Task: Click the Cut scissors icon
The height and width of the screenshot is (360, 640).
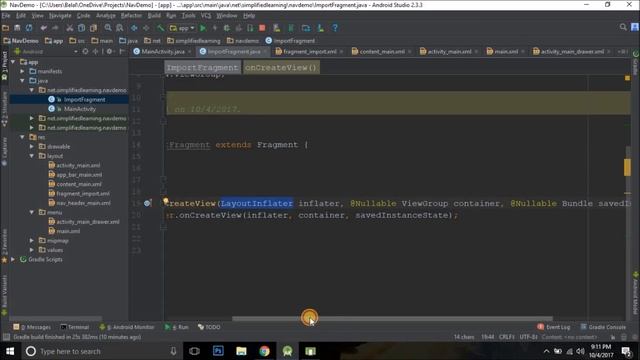Action: point(70,28)
